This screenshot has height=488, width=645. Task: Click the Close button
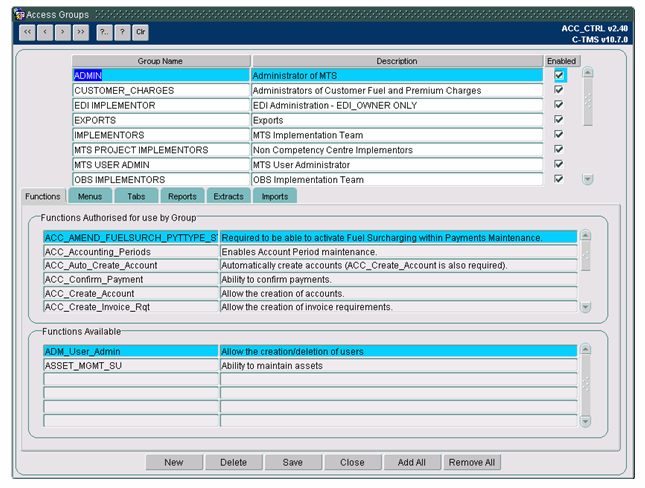coord(353,462)
